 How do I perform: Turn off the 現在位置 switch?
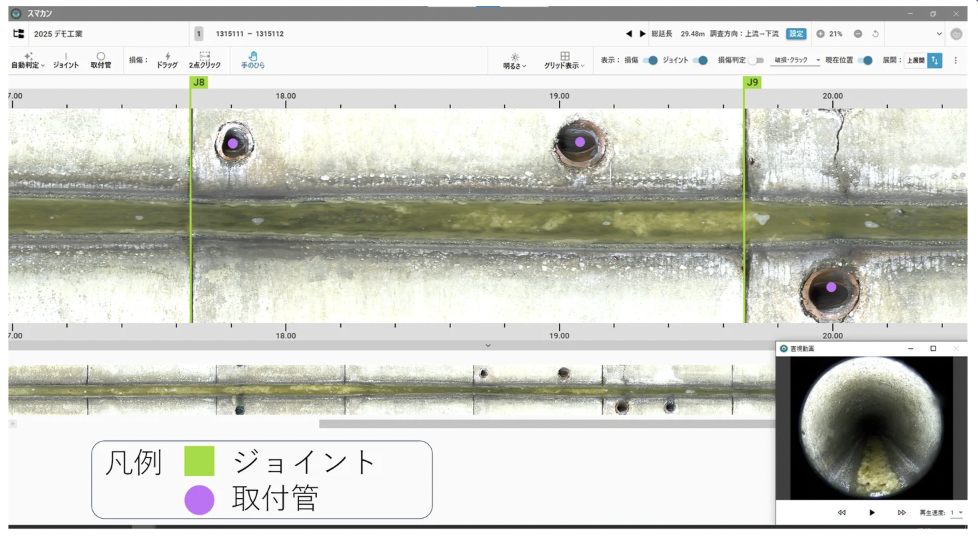click(x=866, y=61)
